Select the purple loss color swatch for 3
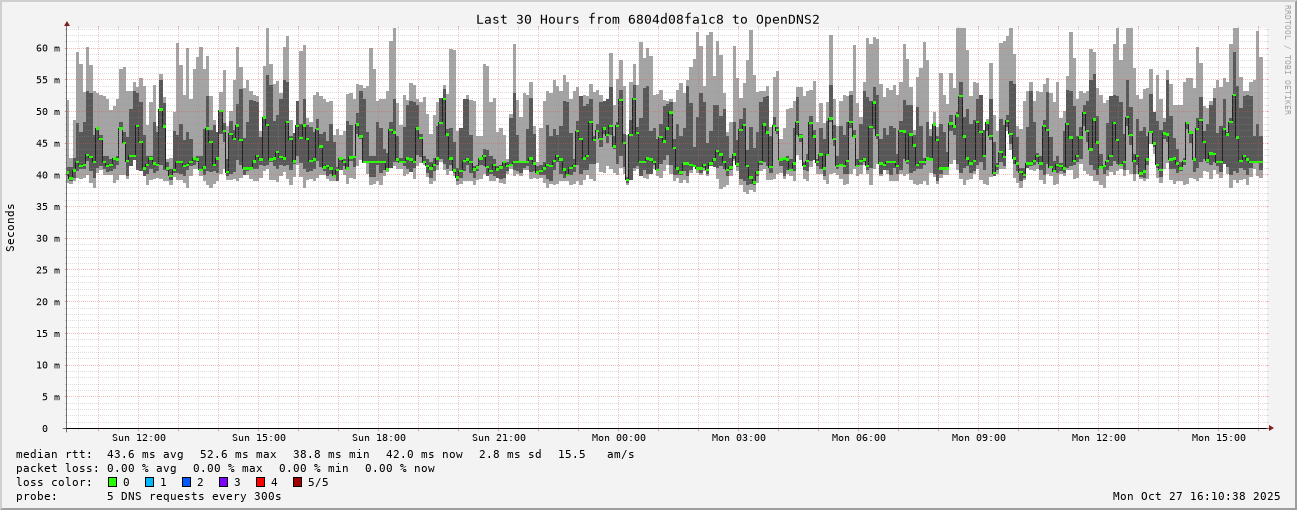Screen dimensions: 1297x510 (x=223, y=482)
